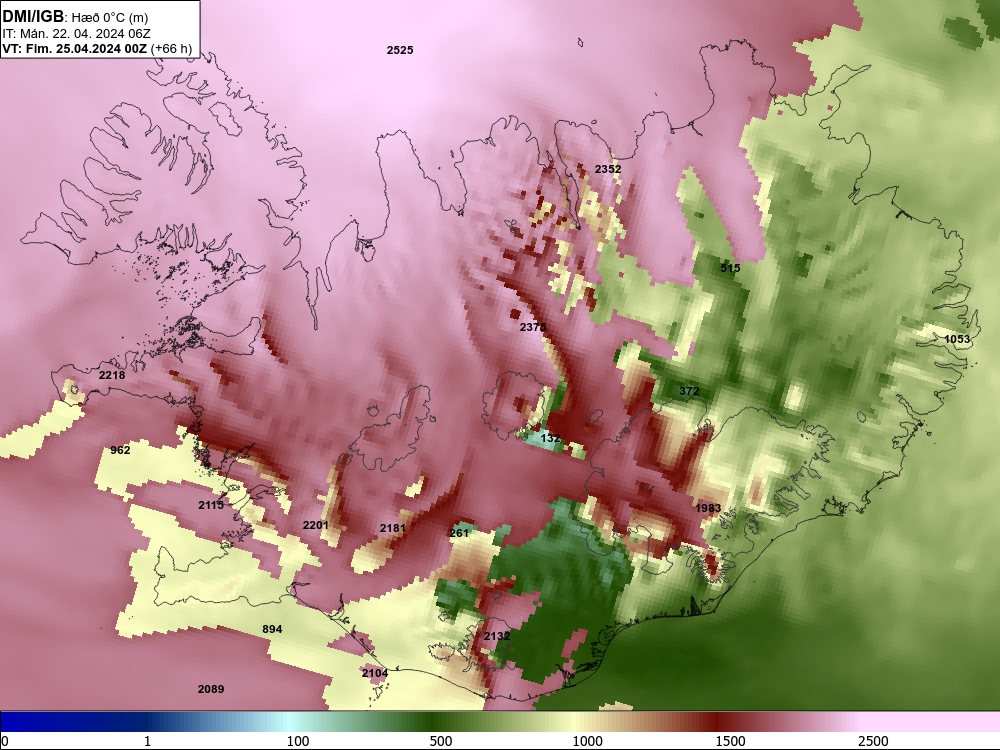Select the 894 map value

pyautogui.click(x=272, y=629)
